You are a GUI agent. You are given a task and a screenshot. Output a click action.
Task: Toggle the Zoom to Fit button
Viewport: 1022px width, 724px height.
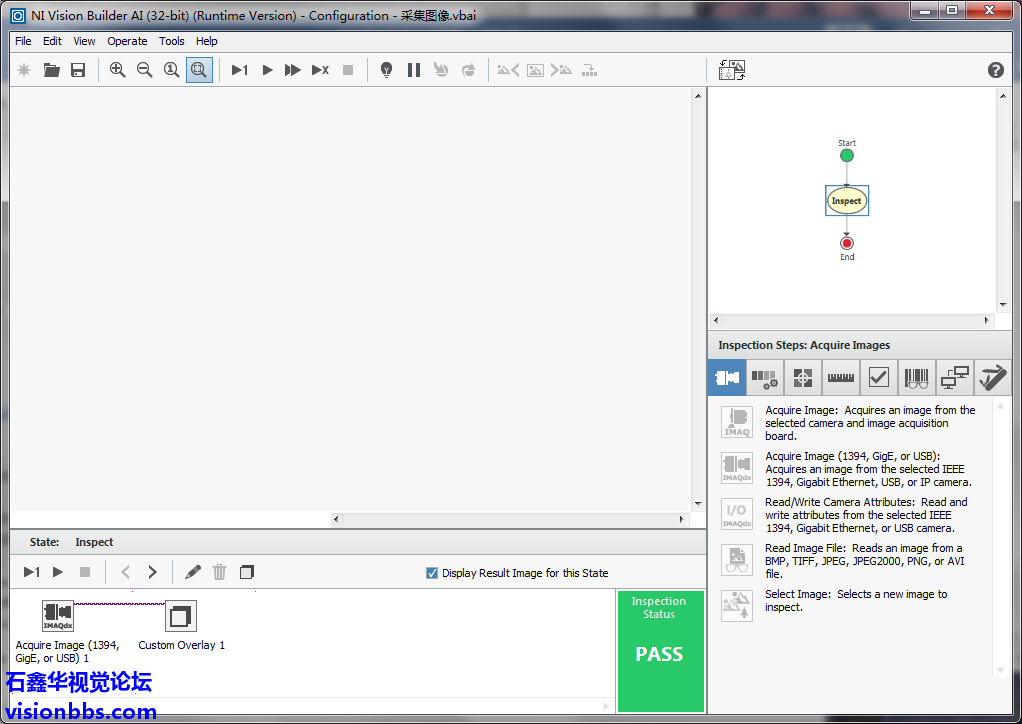tap(199, 70)
